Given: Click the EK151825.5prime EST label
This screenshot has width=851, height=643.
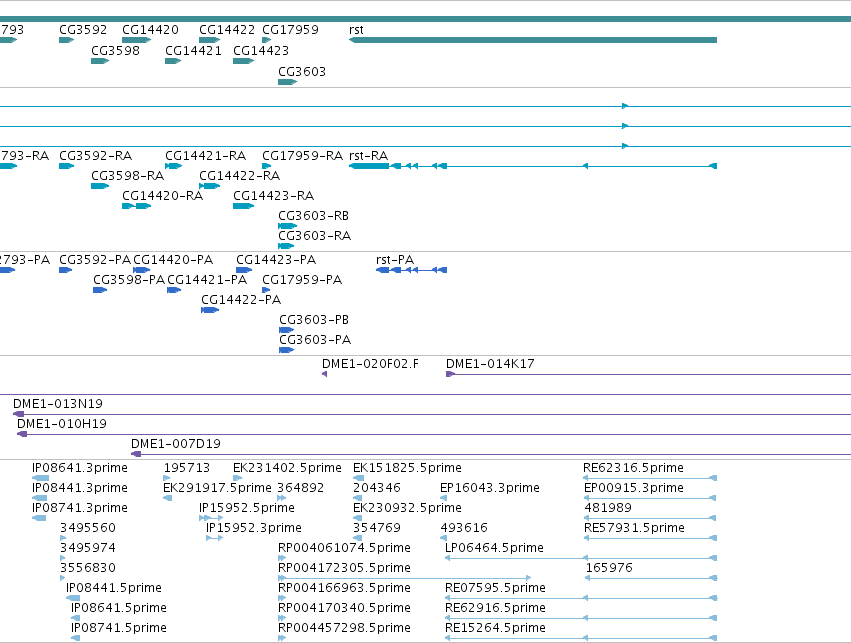Looking at the screenshot, I should [407, 468].
